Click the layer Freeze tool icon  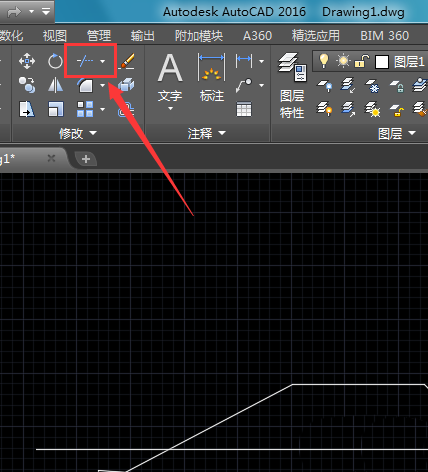click(372, 86)
